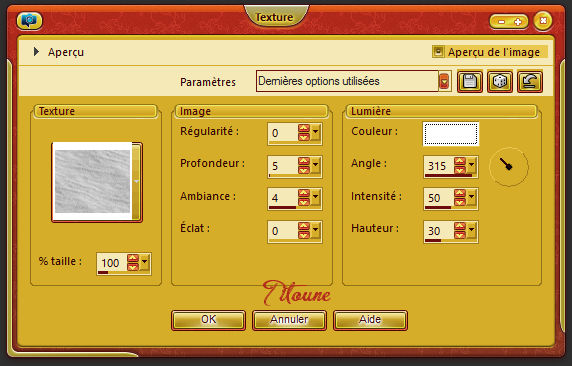Open the Paramètres preset dropdown

444,81
